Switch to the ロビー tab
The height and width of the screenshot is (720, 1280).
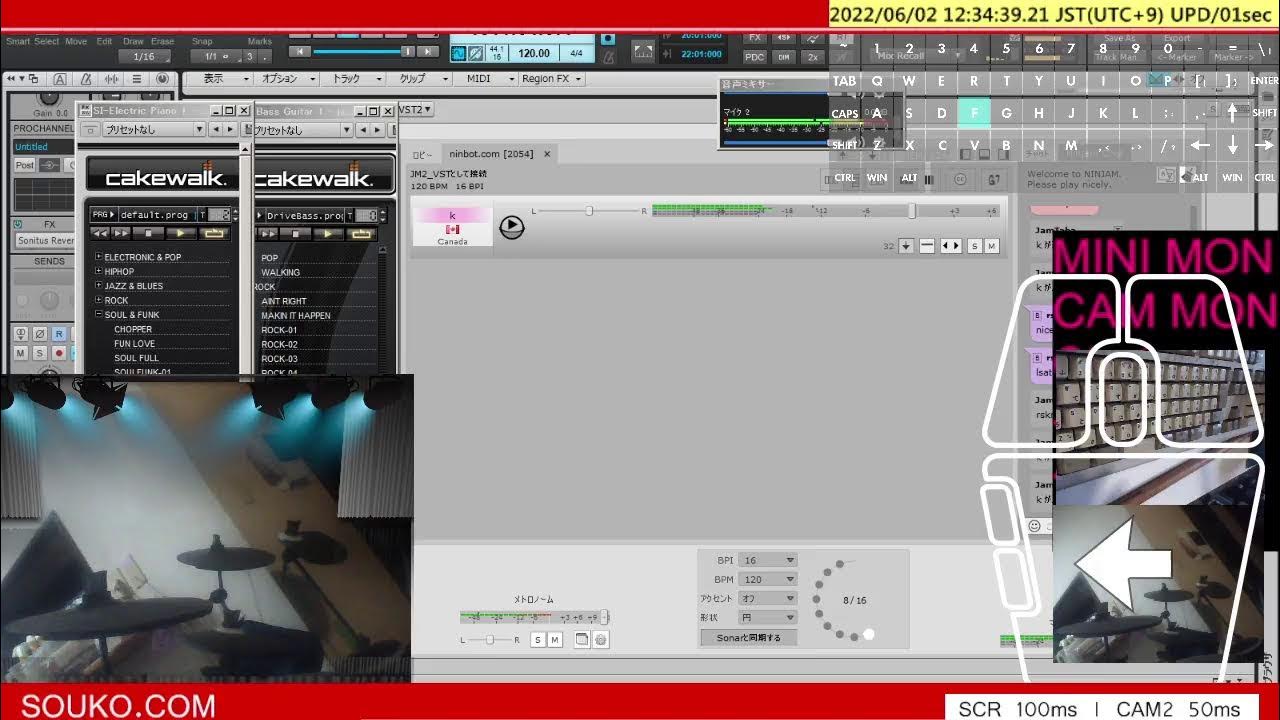point(423,154)
